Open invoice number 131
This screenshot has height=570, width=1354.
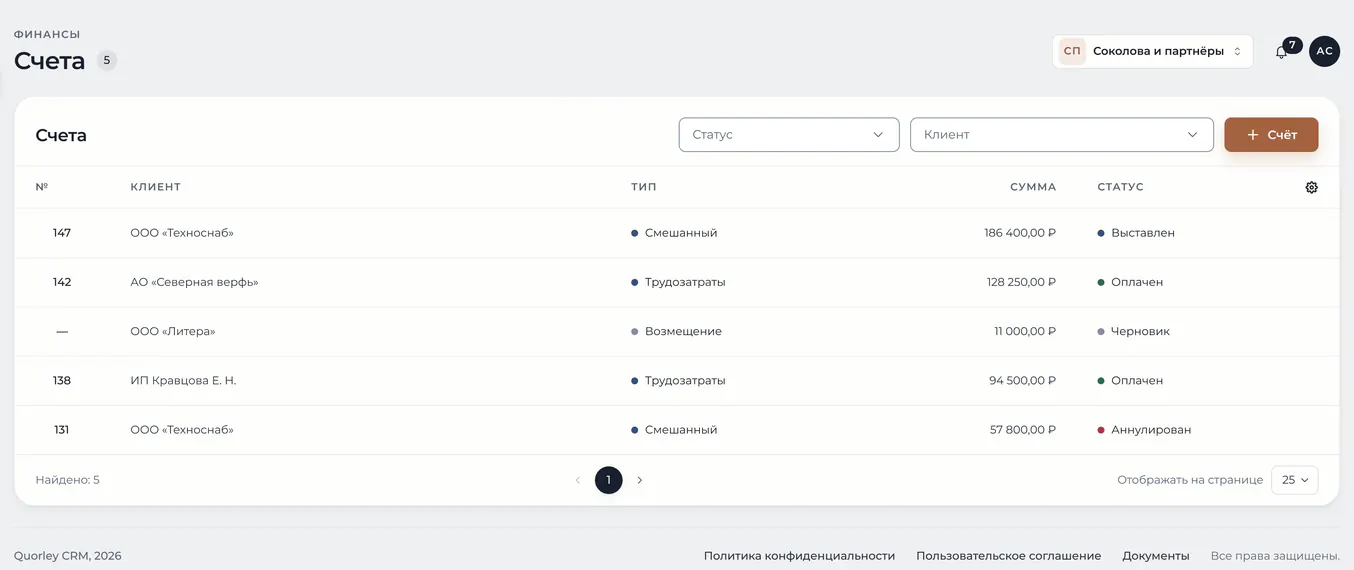[x=62, y=430]
